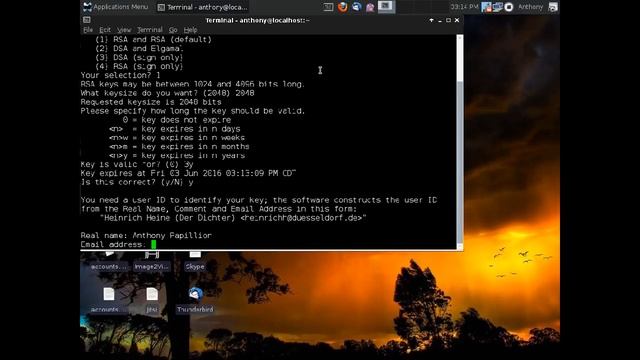640x360 pixels.
Task: Click 'Requested keysize is 2048 bits' line
Action: [151, 102]
